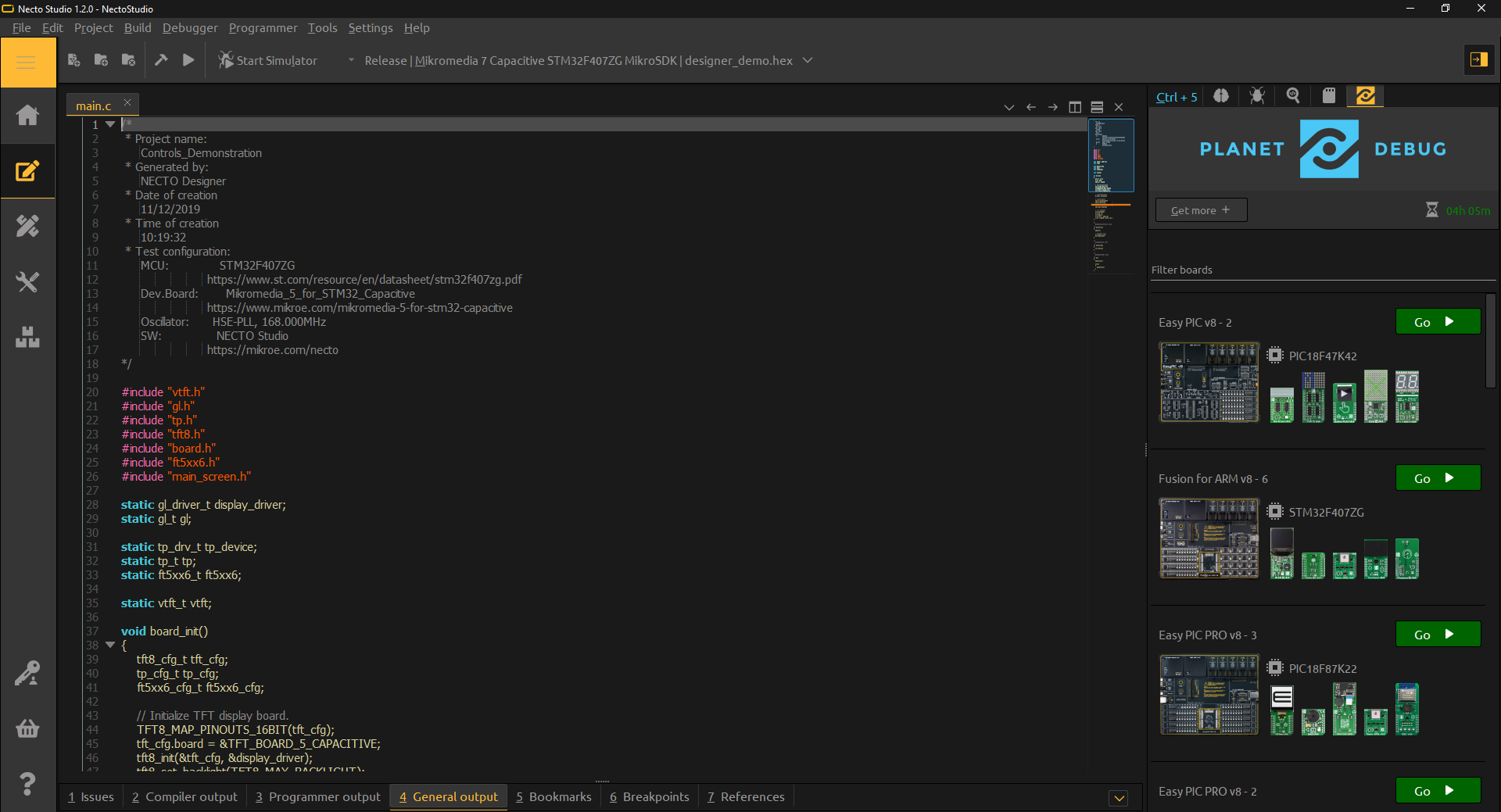Expand the output panel chevron button
The height and width of the screenshot is (812, 1501).
pyautogui.click(x=1119, y=798)
